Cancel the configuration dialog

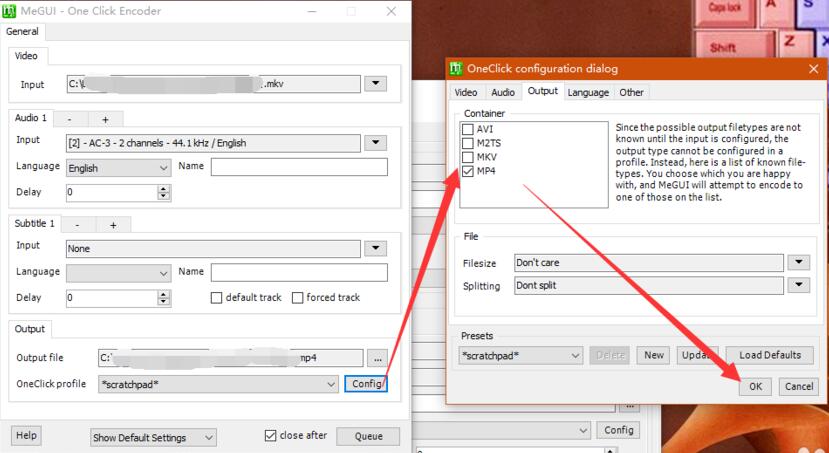pyautogui.click(x=799, y=386)
